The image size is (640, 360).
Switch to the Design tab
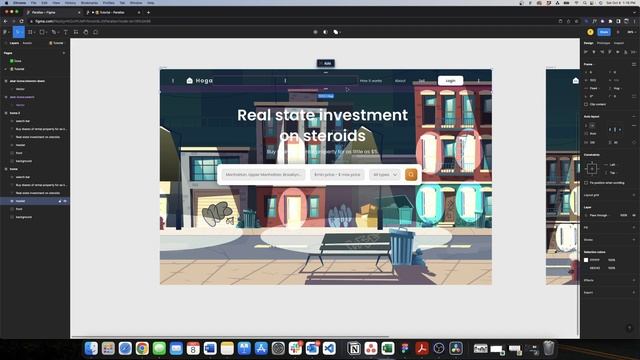pyautogui.click(x=589, y=43)
